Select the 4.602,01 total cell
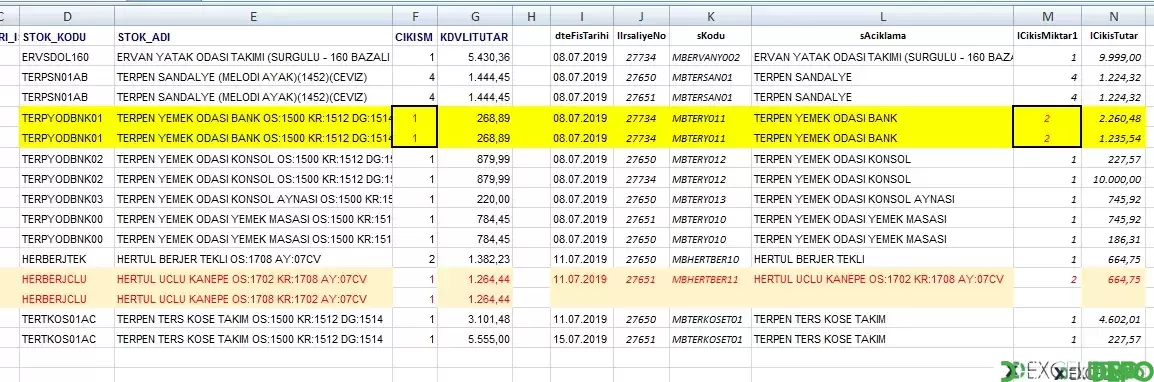Screen dimensions: 1154x382 (x=1115, y=319)
